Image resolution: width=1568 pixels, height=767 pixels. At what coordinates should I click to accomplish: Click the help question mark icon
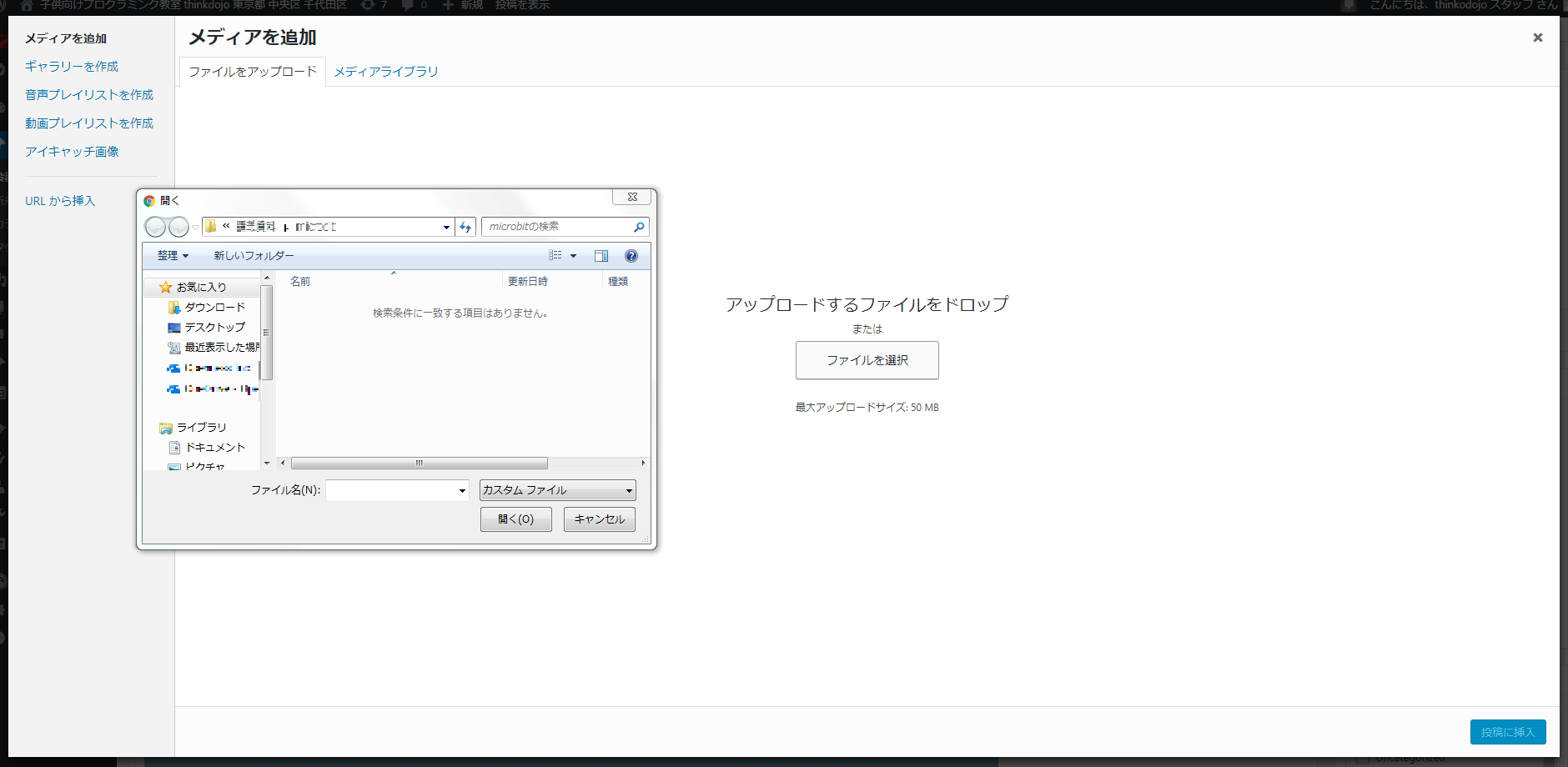pyautogui.click(x=631, y=256)
